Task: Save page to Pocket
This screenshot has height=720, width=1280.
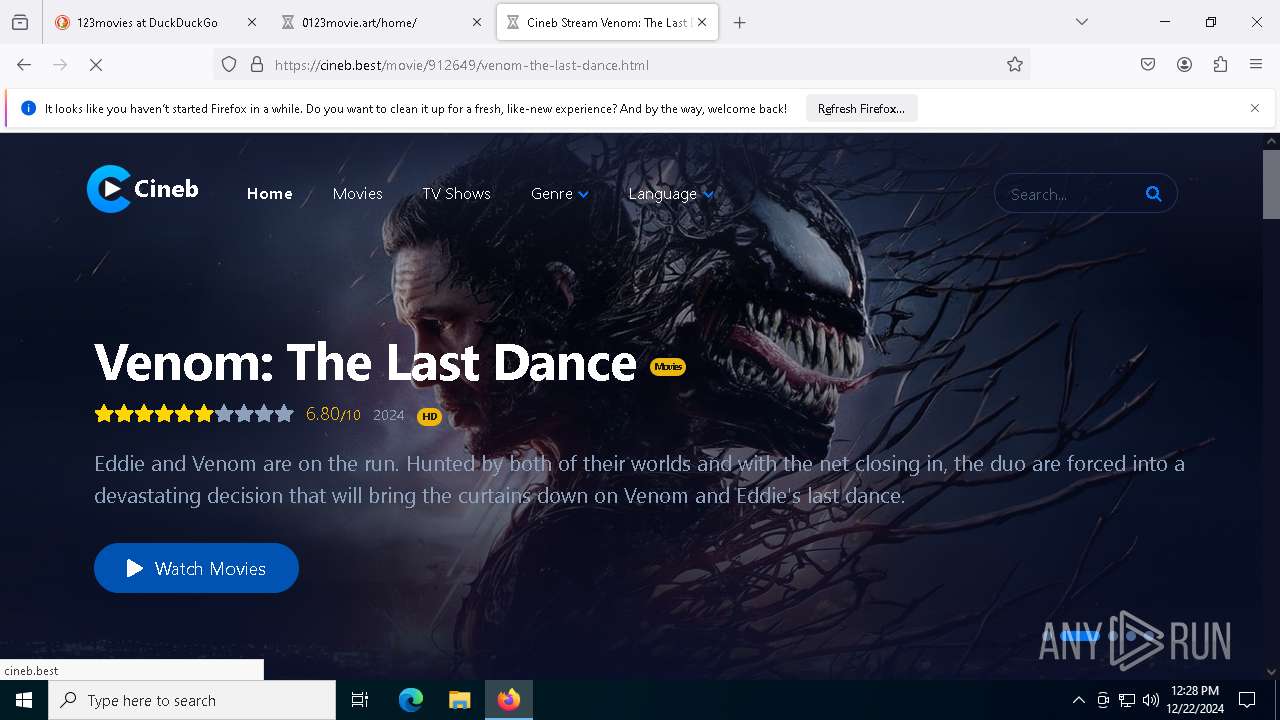Action: pos(1148,65)
